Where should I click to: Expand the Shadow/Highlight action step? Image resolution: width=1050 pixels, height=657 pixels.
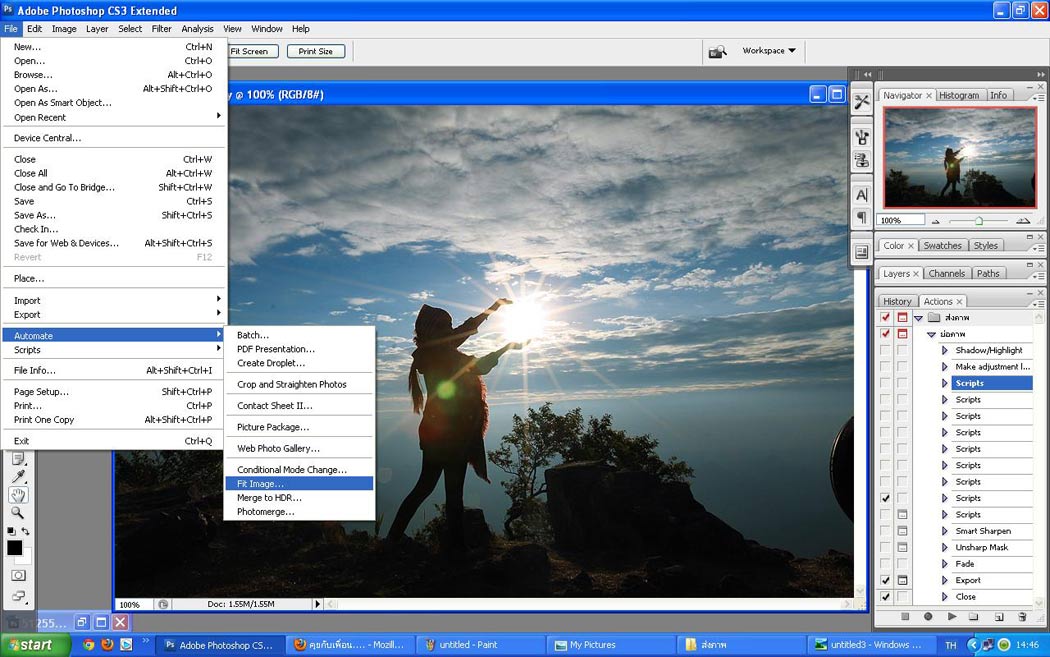944,350
